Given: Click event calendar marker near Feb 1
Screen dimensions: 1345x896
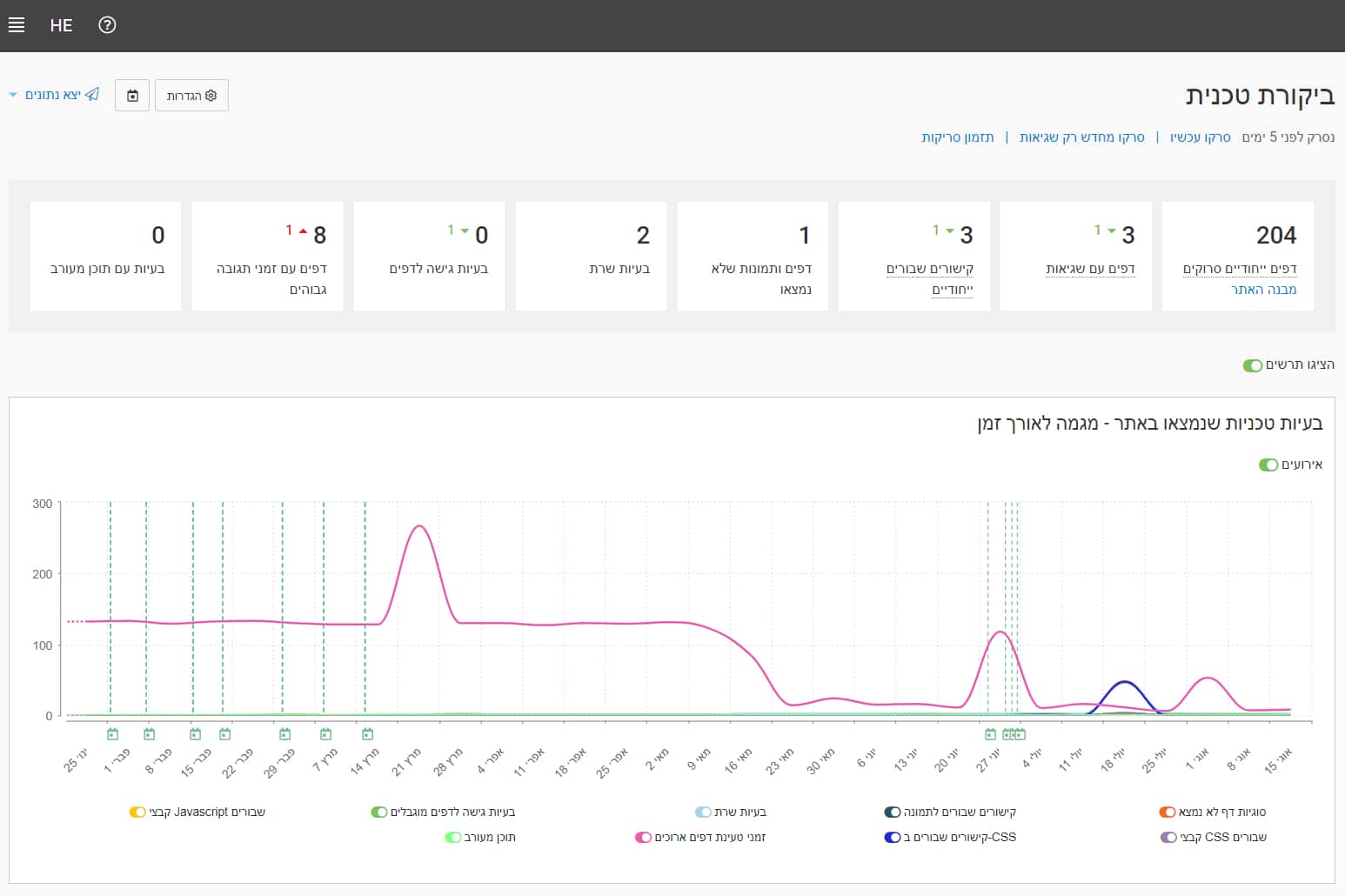Looking at the screenshot, I should 112,734.
